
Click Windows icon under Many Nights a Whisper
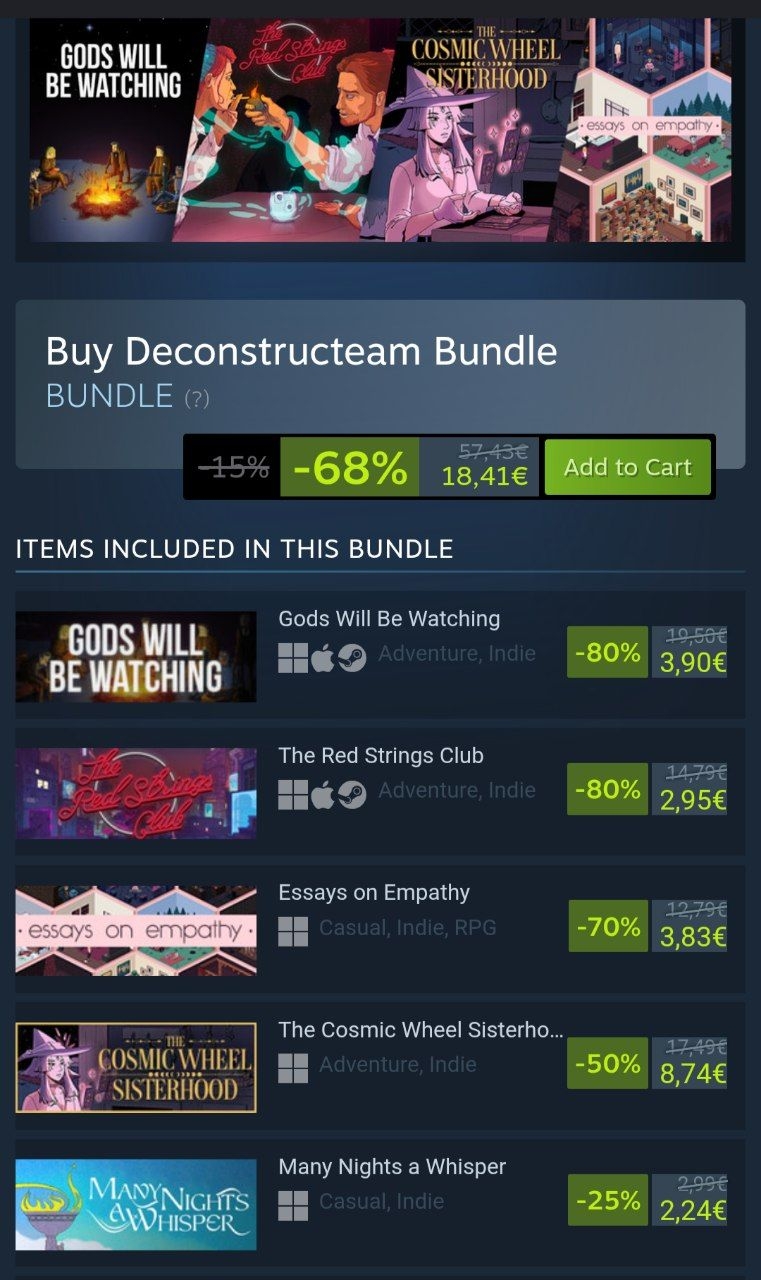(293, 1206)
